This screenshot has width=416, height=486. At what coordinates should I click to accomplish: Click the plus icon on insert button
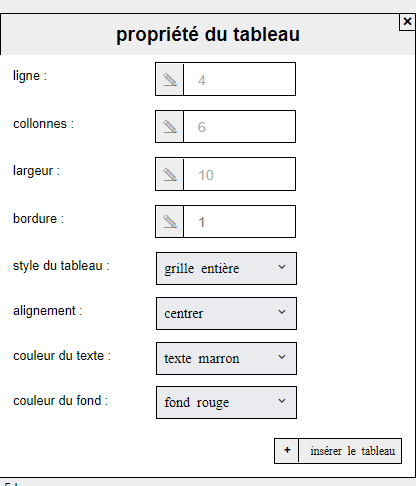click(287, 451)
